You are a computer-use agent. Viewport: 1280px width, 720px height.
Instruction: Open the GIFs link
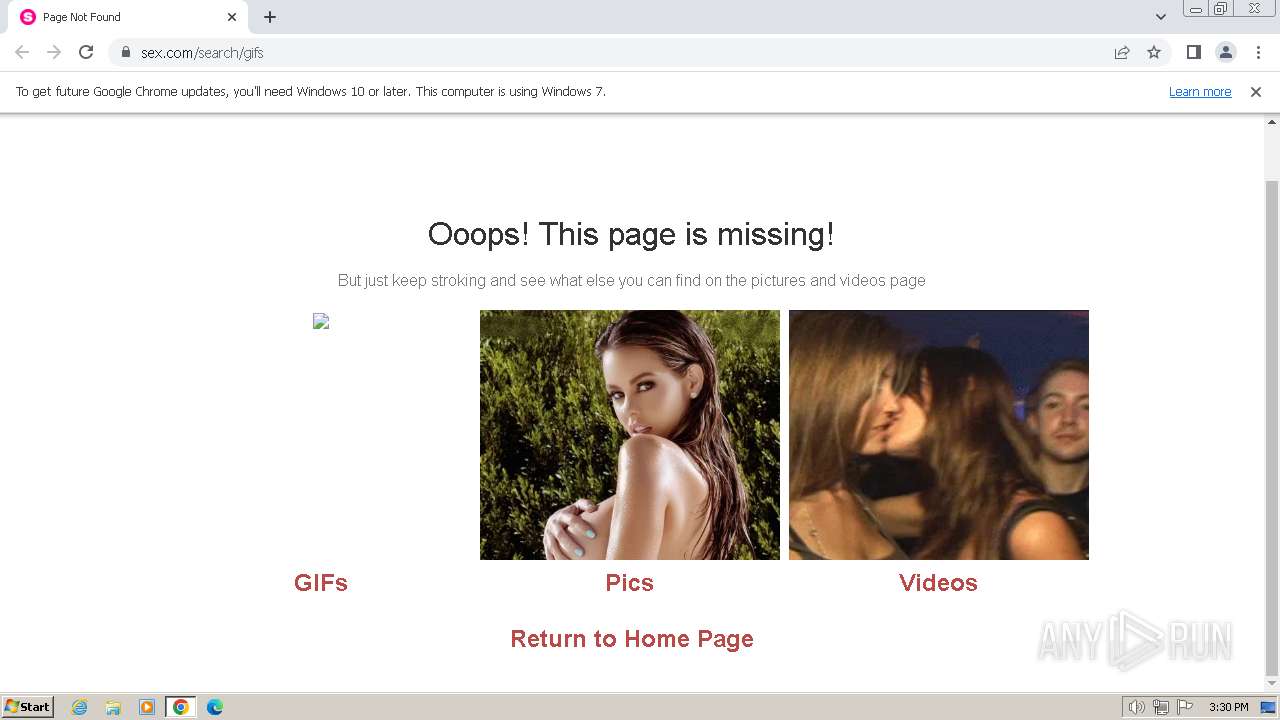click(321, 583)
